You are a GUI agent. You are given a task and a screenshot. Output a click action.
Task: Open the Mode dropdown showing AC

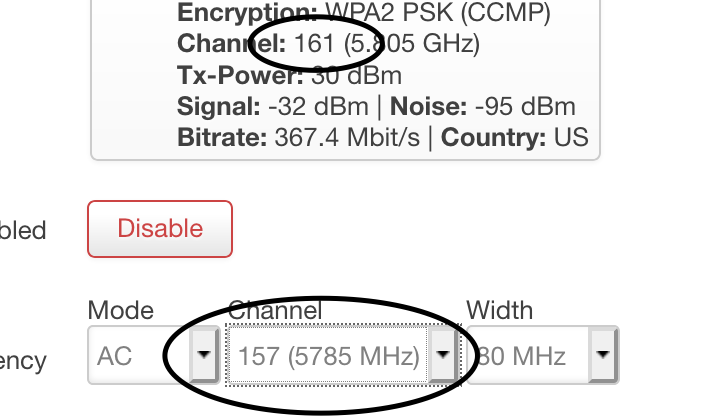point(154,355)
